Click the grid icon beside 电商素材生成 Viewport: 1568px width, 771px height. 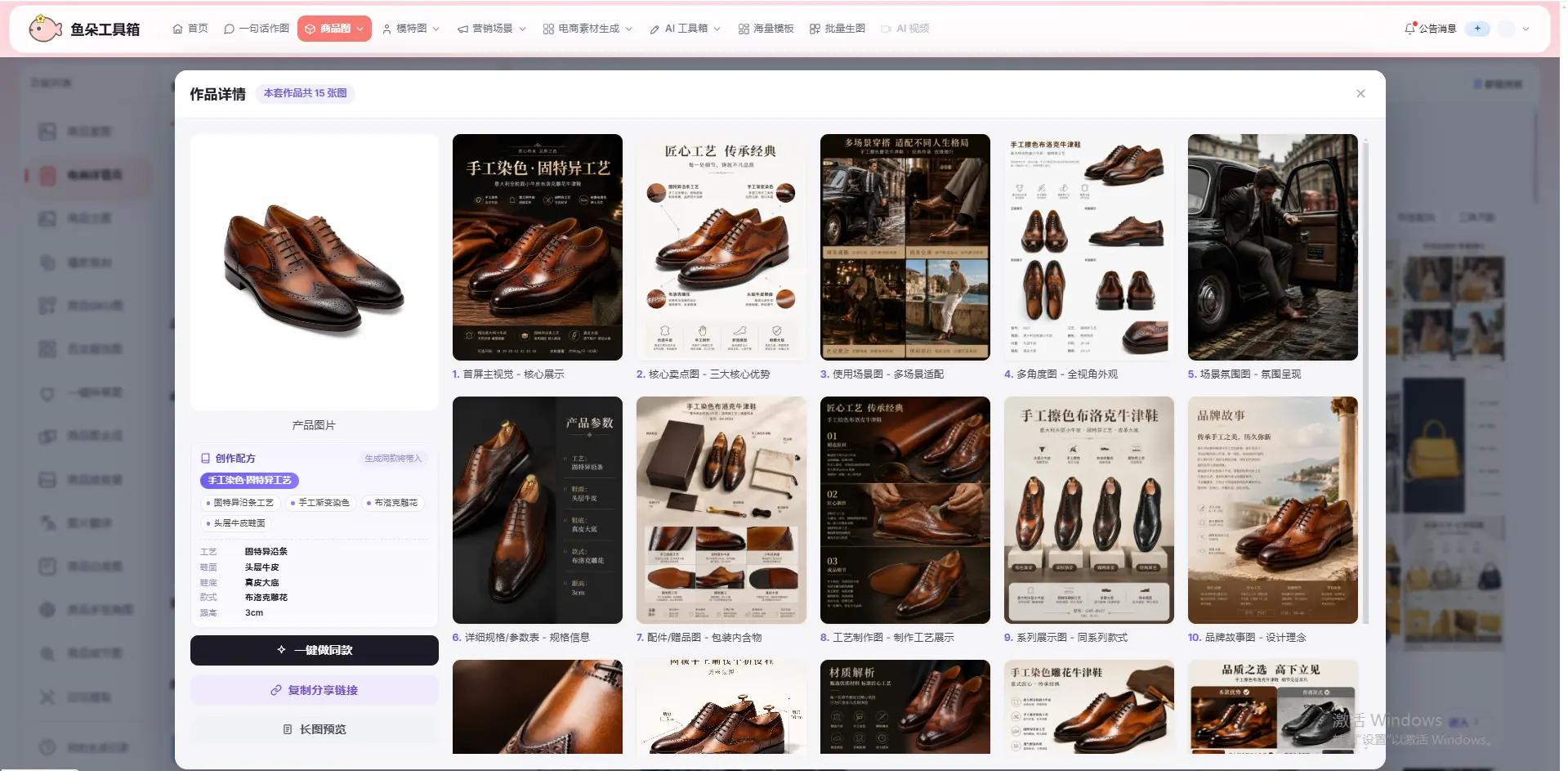(548, 29)
